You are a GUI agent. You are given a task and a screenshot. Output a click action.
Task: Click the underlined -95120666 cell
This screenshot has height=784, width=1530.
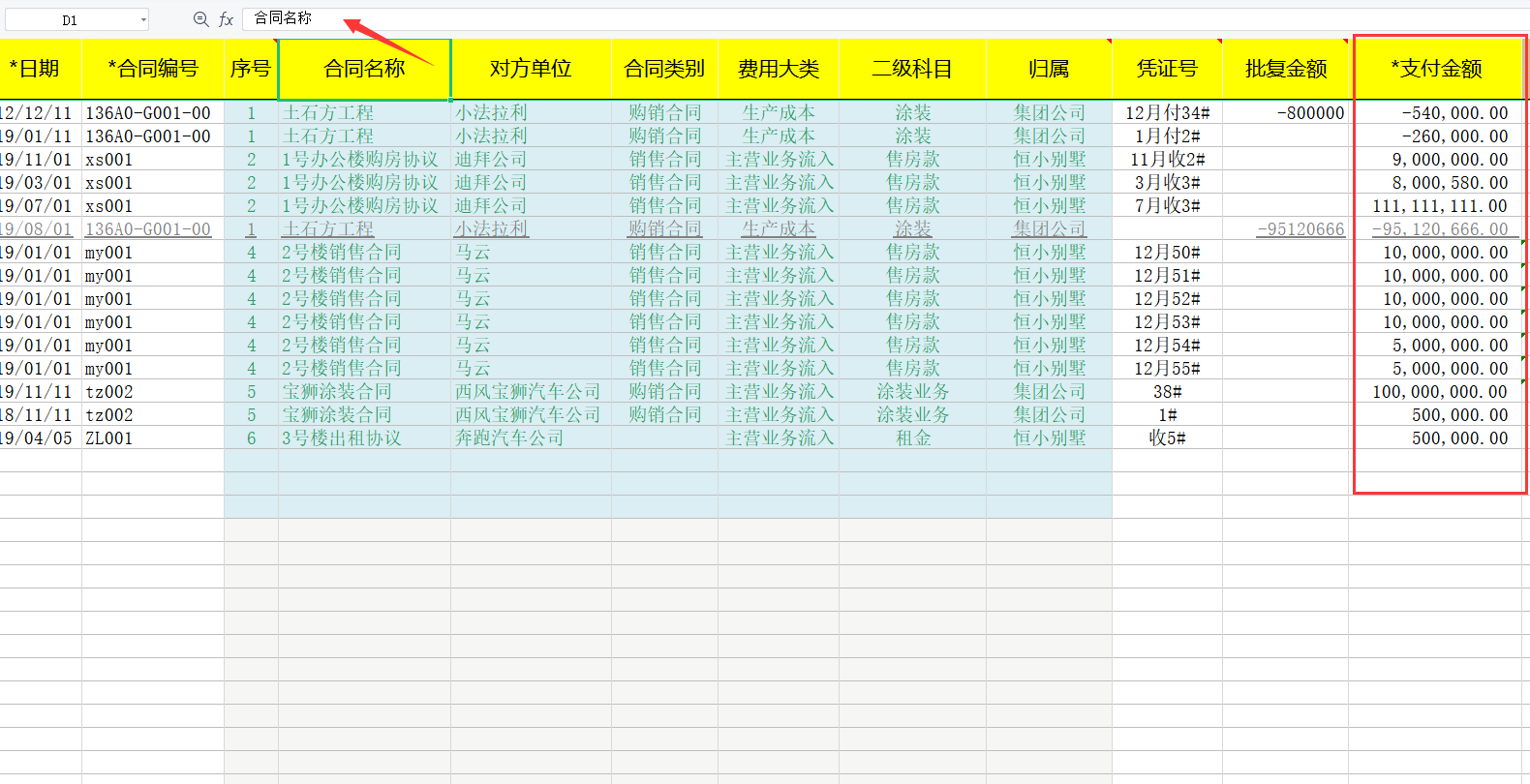(x=1285, y=229)
